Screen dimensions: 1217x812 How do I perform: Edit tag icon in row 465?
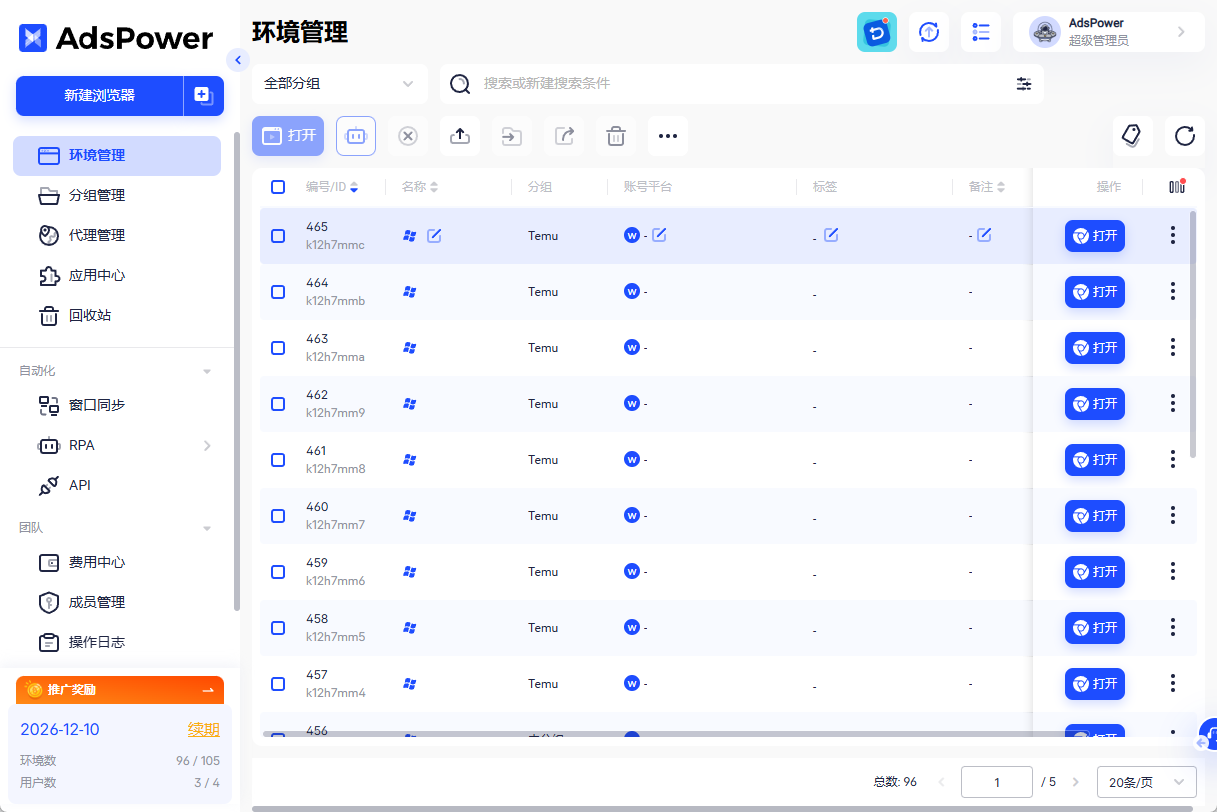[831, 235]
